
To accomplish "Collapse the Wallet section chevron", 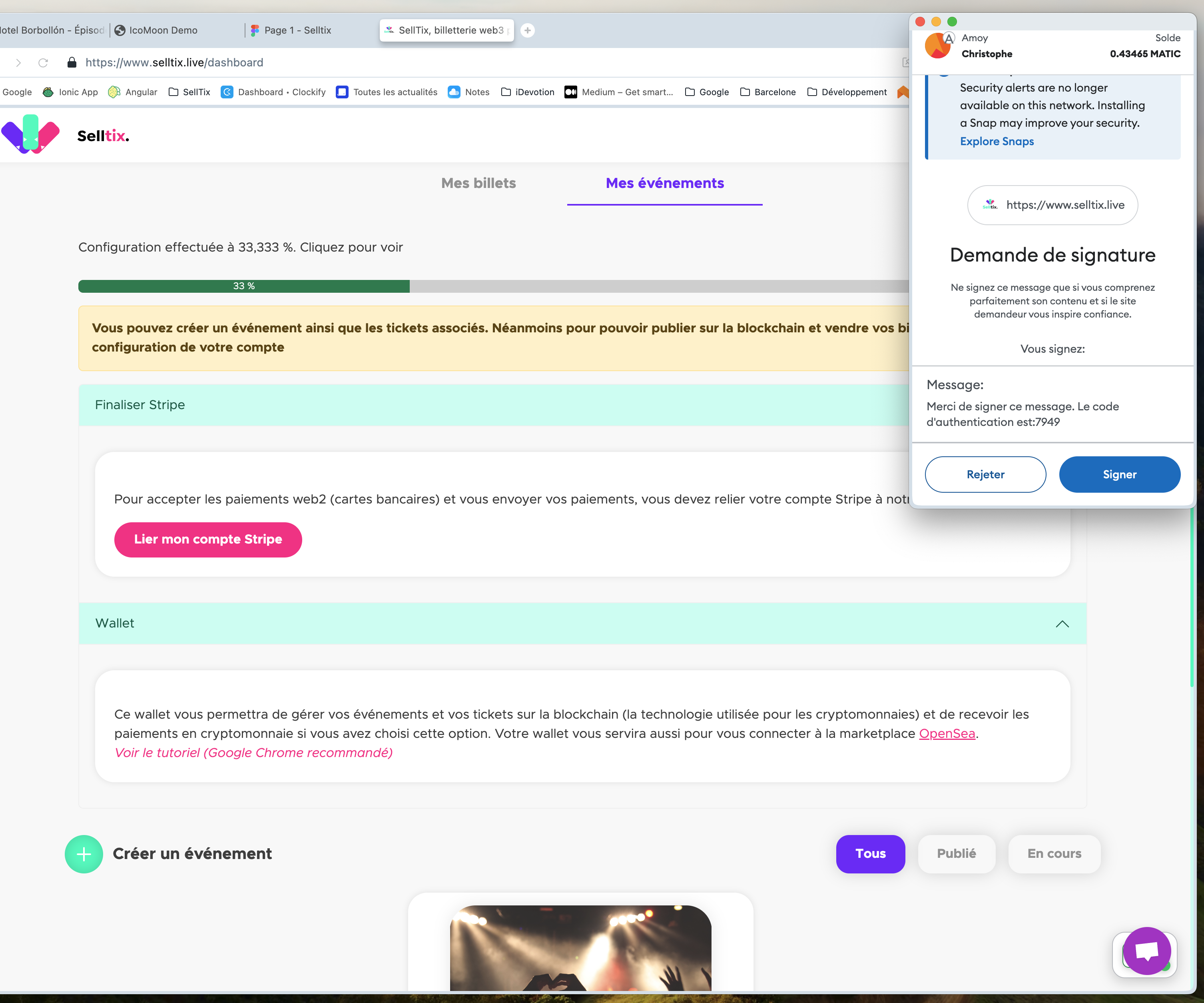I will tap(1062, 623).
